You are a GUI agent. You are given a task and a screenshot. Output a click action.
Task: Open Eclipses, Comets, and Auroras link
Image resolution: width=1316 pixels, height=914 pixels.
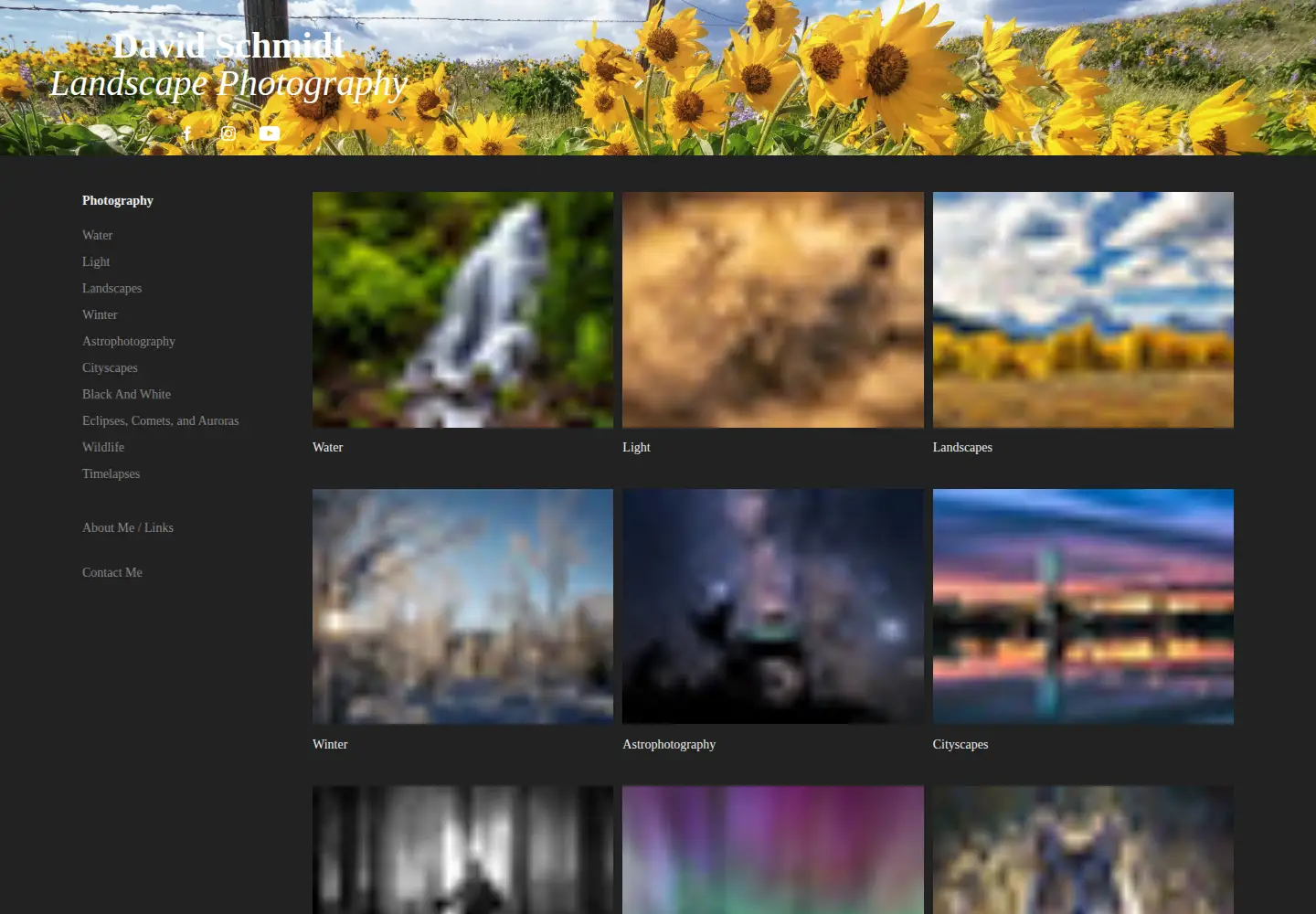(x=161, y=420)
